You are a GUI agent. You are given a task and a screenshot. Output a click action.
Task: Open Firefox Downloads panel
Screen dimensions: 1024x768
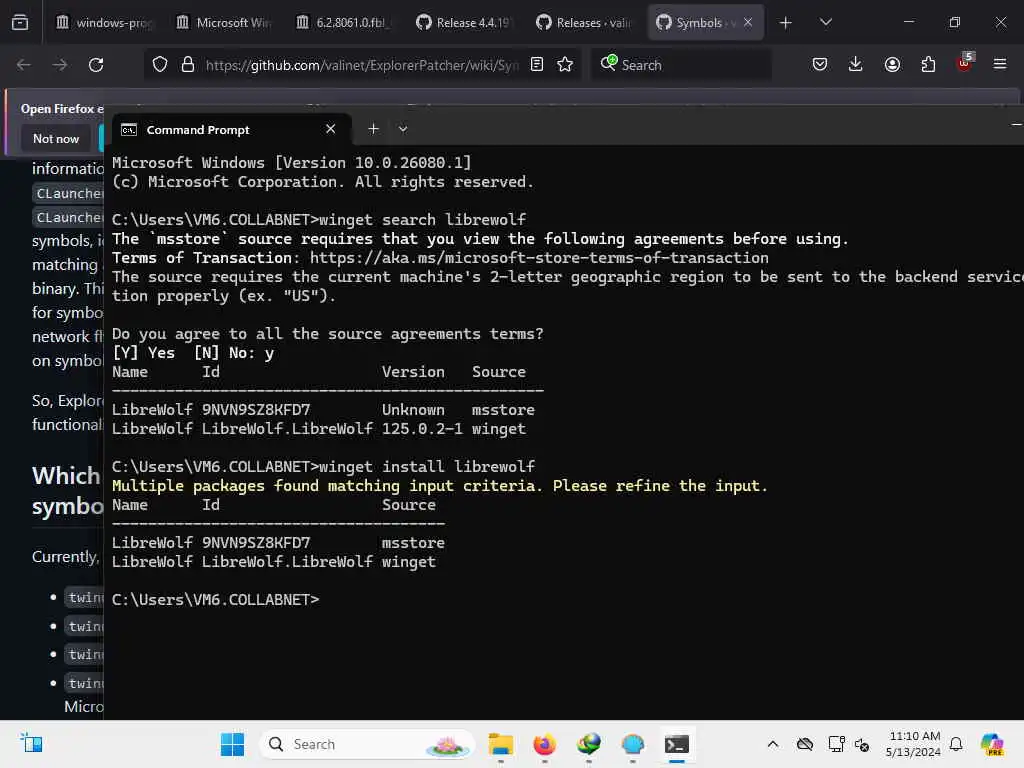coord(856,65)
